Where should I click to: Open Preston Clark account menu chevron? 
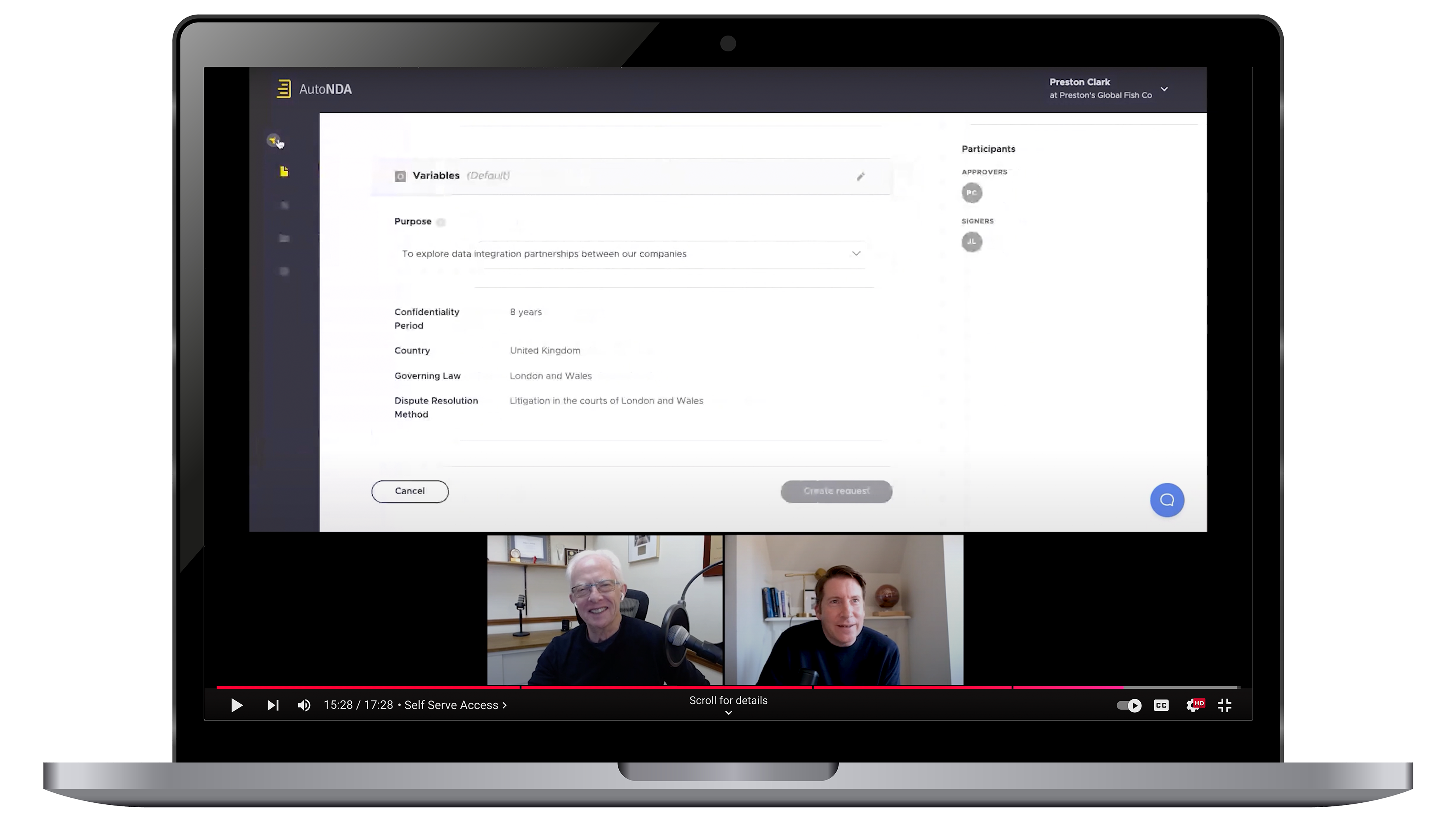(x=1164, y=89)
